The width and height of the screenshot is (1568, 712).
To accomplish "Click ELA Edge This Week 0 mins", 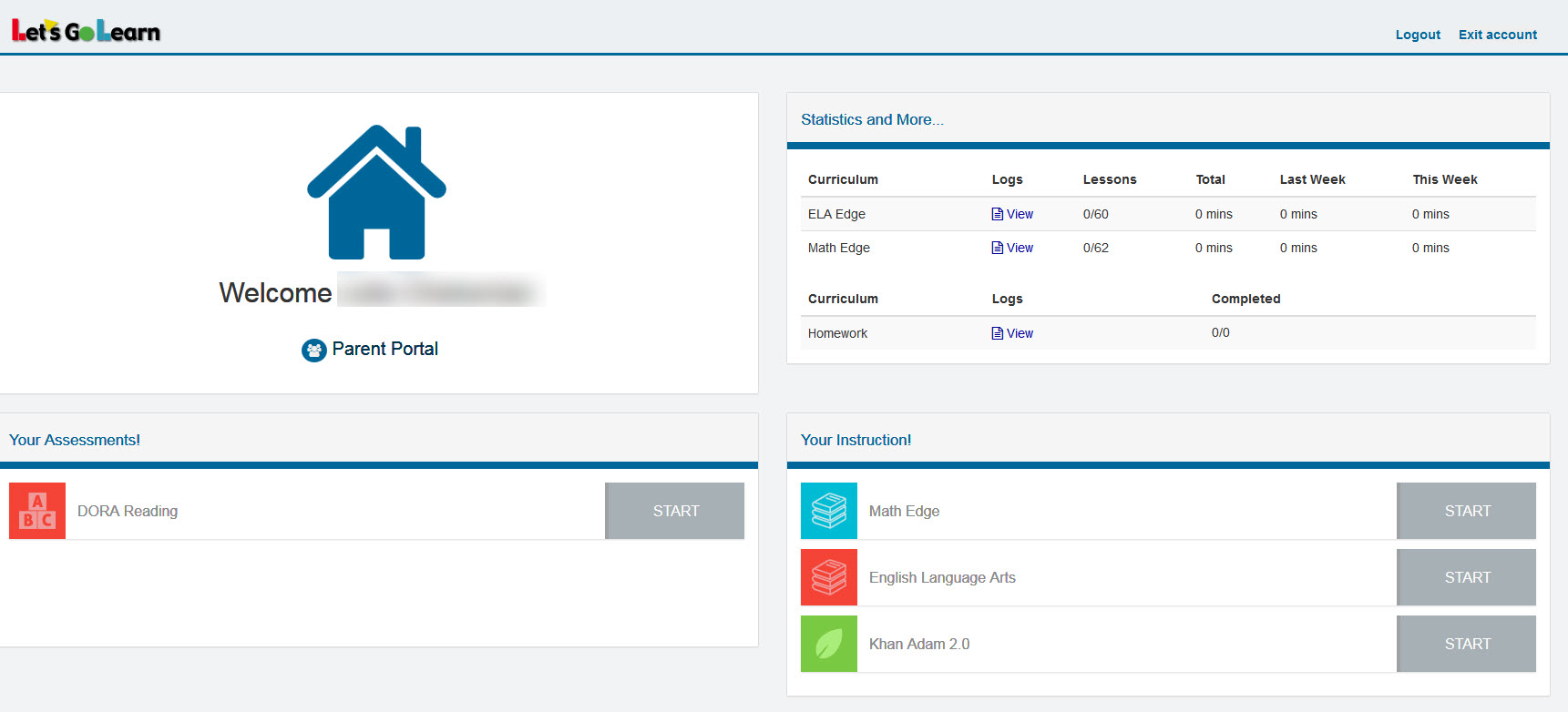I will [x=1430, y=214].
